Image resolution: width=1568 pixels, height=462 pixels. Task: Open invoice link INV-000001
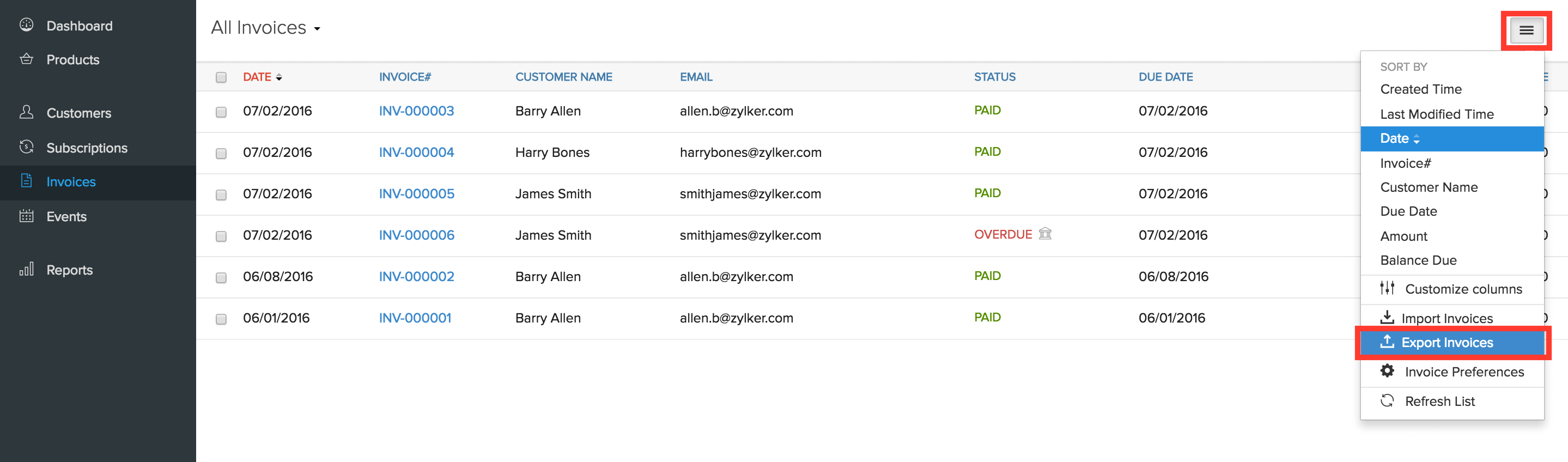[x=415, y=318]
